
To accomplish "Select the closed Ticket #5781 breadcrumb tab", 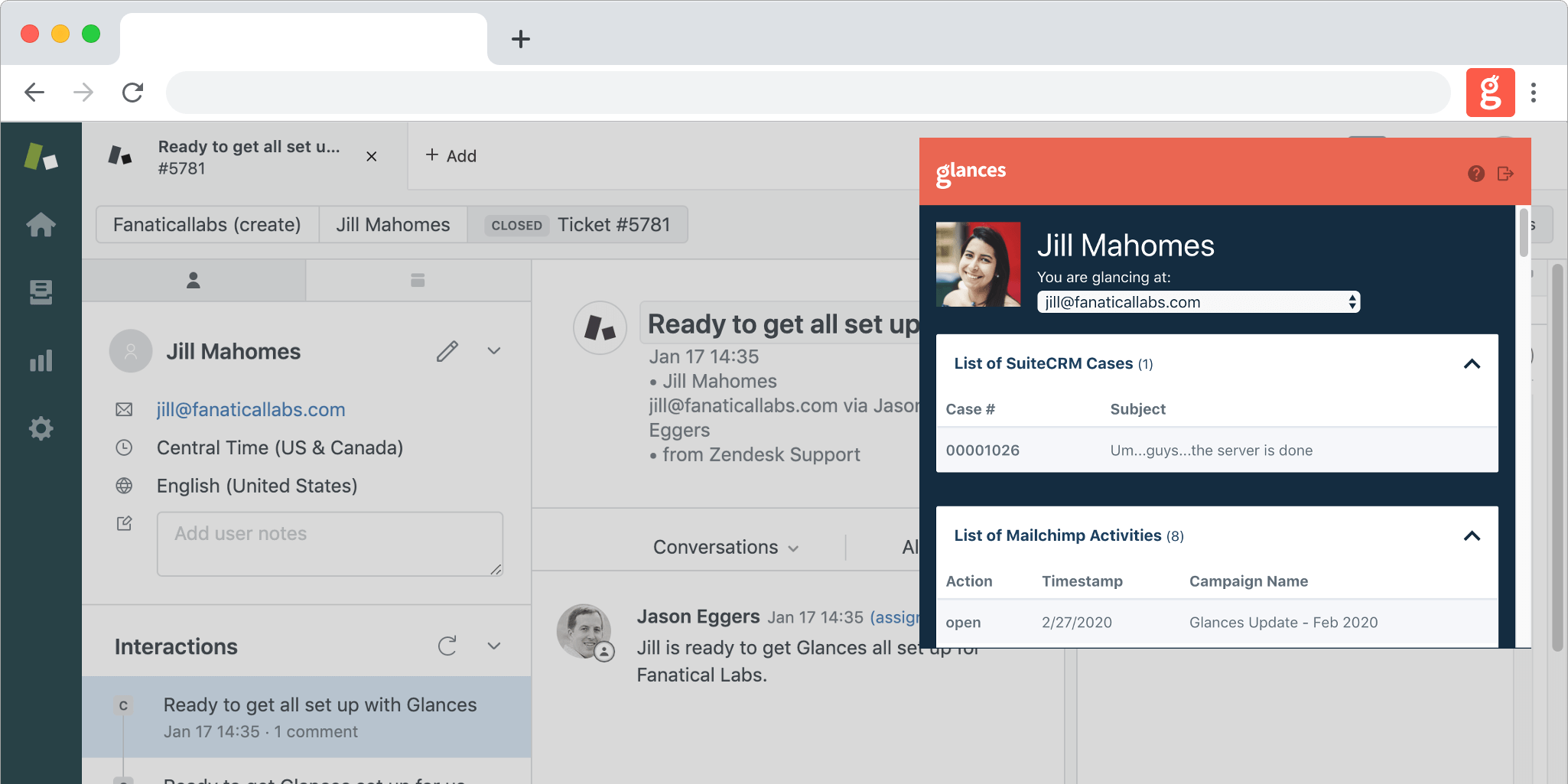I will tap(577, 225).
